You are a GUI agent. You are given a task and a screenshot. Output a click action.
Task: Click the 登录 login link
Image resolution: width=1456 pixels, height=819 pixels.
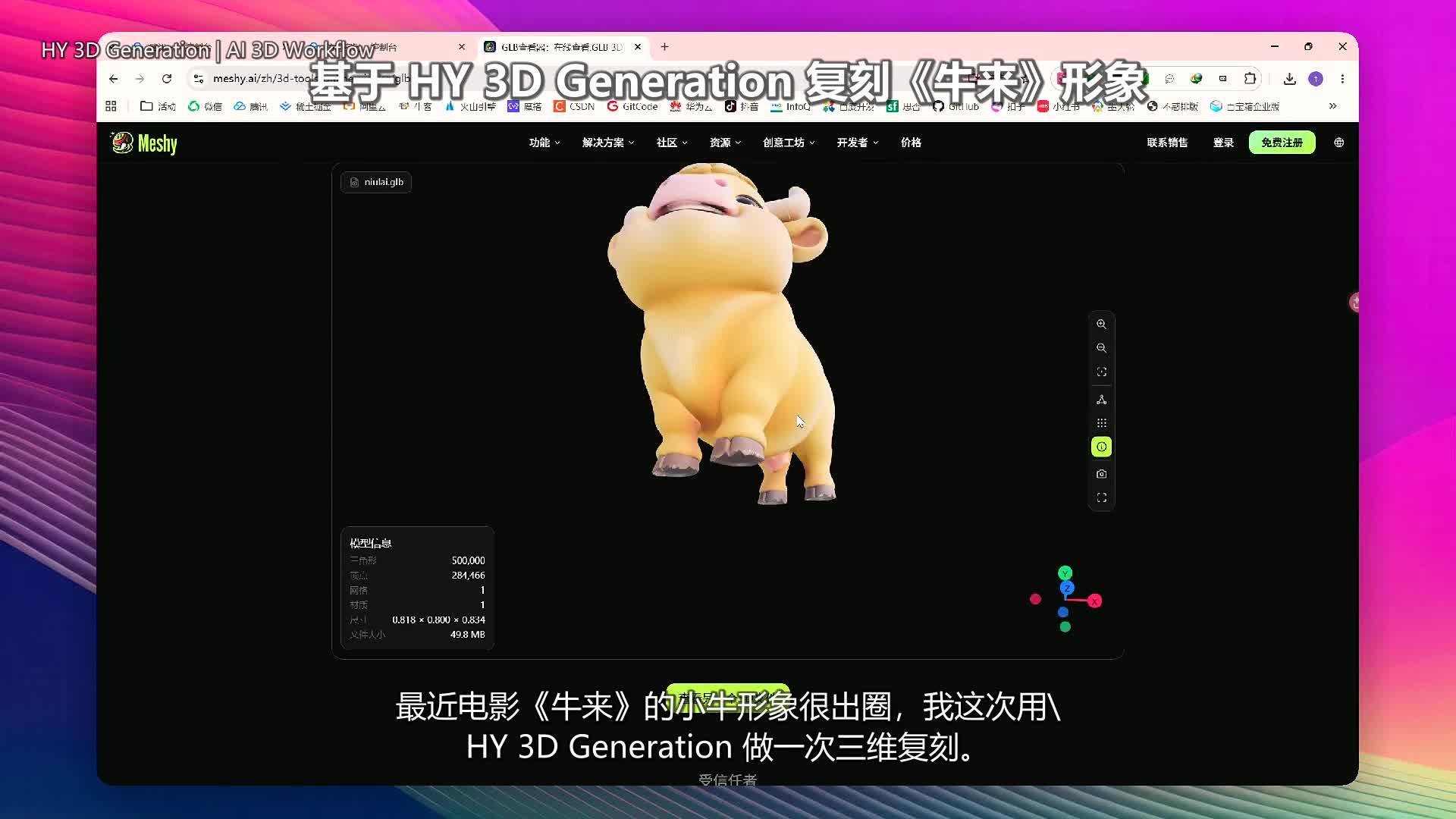pyautogui.click(x=1223, y=143)
